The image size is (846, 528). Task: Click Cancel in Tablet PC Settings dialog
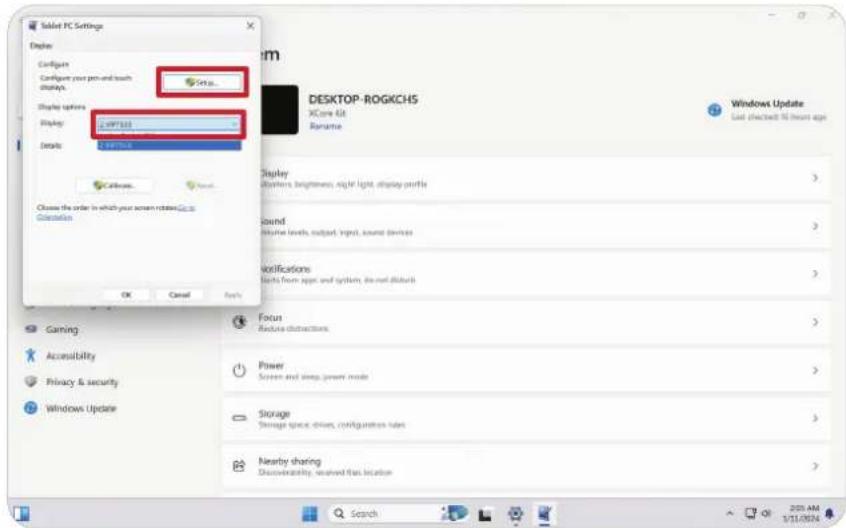click(179, 295)
